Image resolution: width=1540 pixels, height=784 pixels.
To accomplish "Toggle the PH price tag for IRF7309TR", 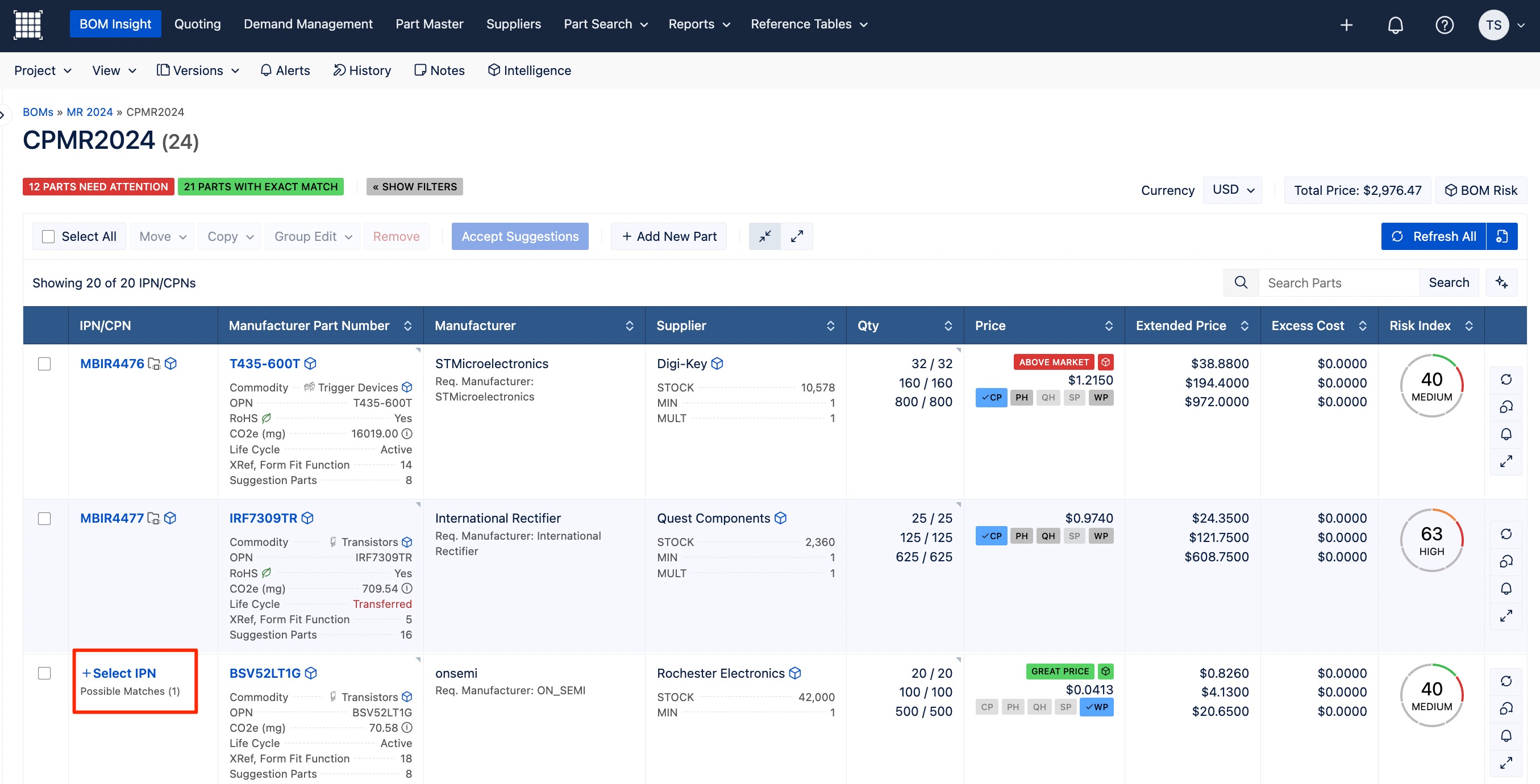I will (x=1022, y=536).
